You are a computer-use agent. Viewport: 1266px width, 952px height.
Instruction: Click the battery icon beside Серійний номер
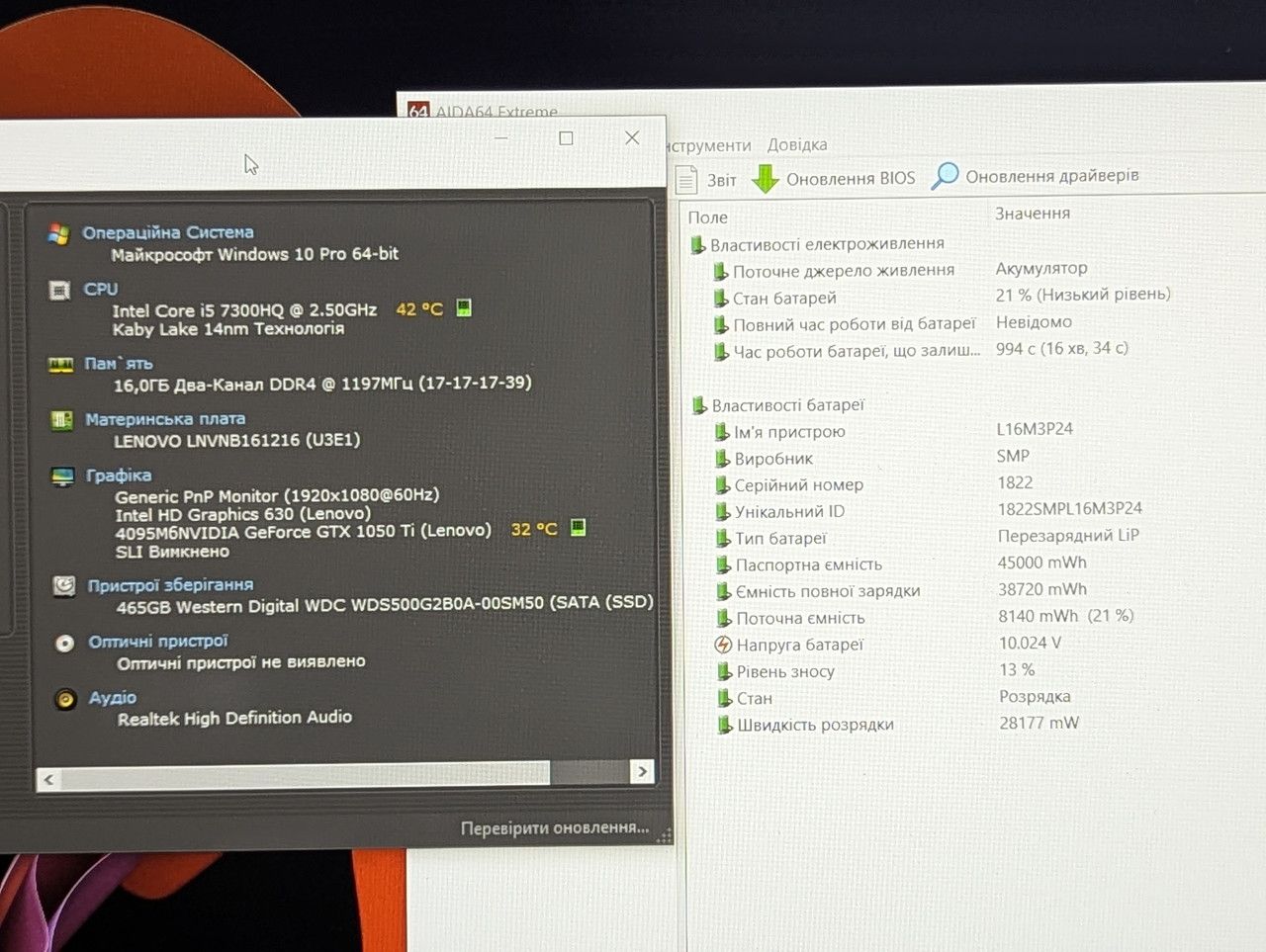723,485
